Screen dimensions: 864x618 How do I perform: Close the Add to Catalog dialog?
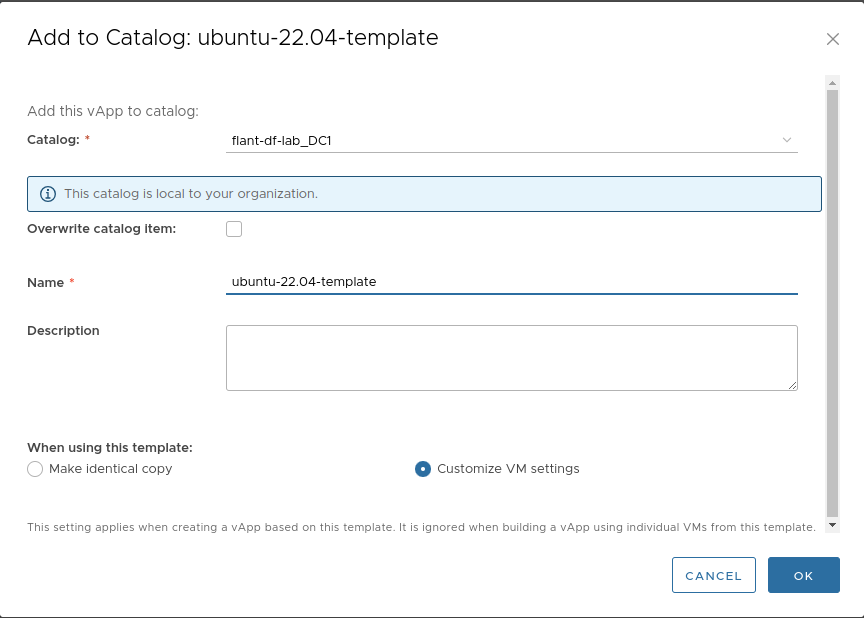point(832,39)
